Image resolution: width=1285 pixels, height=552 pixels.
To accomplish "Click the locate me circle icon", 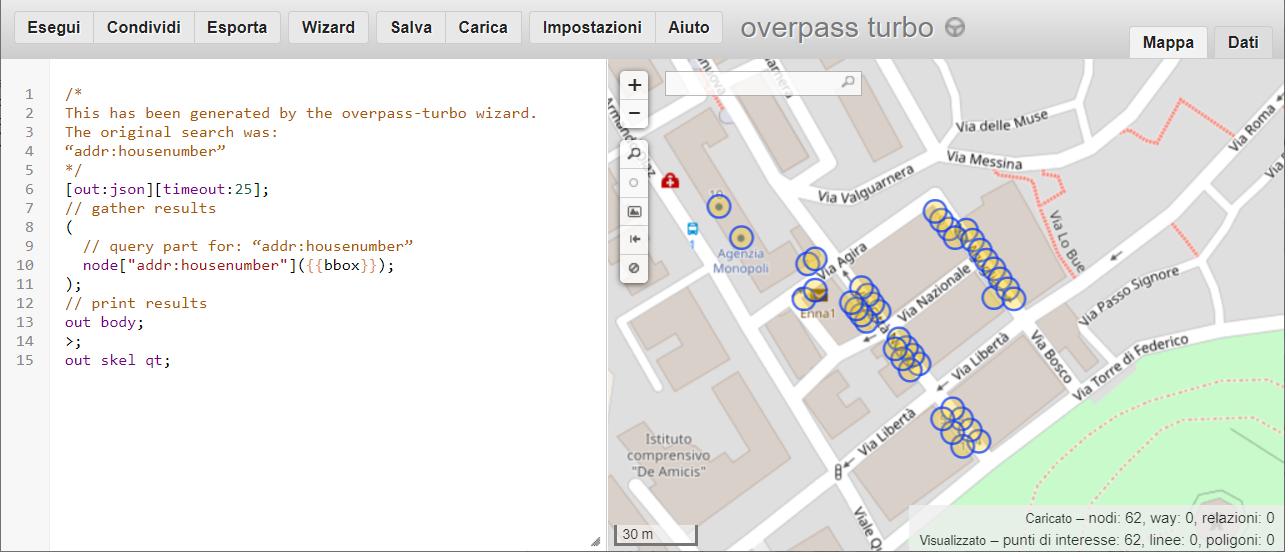I will [x=634, y=183].
